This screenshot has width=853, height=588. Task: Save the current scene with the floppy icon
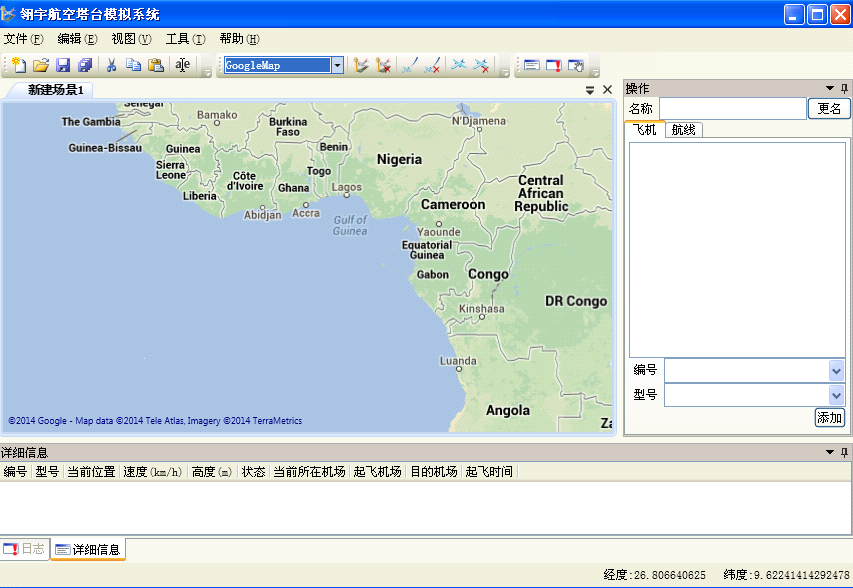pyautogui.click(x=63, y=65)
